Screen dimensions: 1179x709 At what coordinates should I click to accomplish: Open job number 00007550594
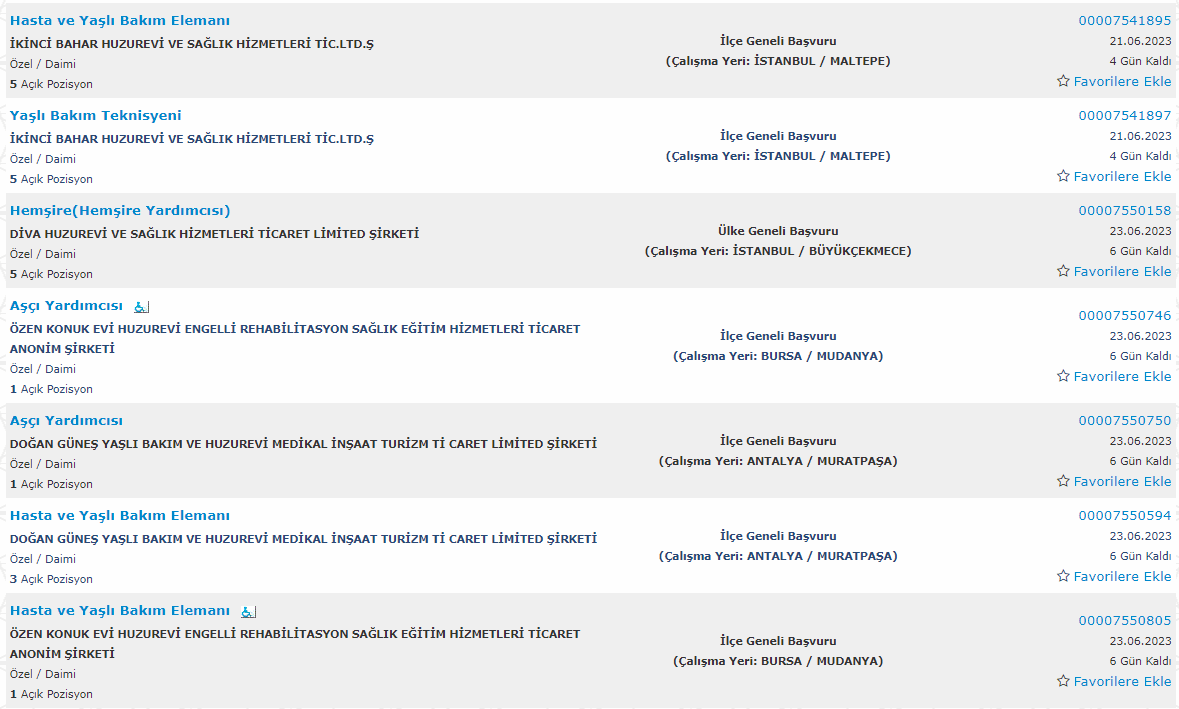coord(1125,515)
